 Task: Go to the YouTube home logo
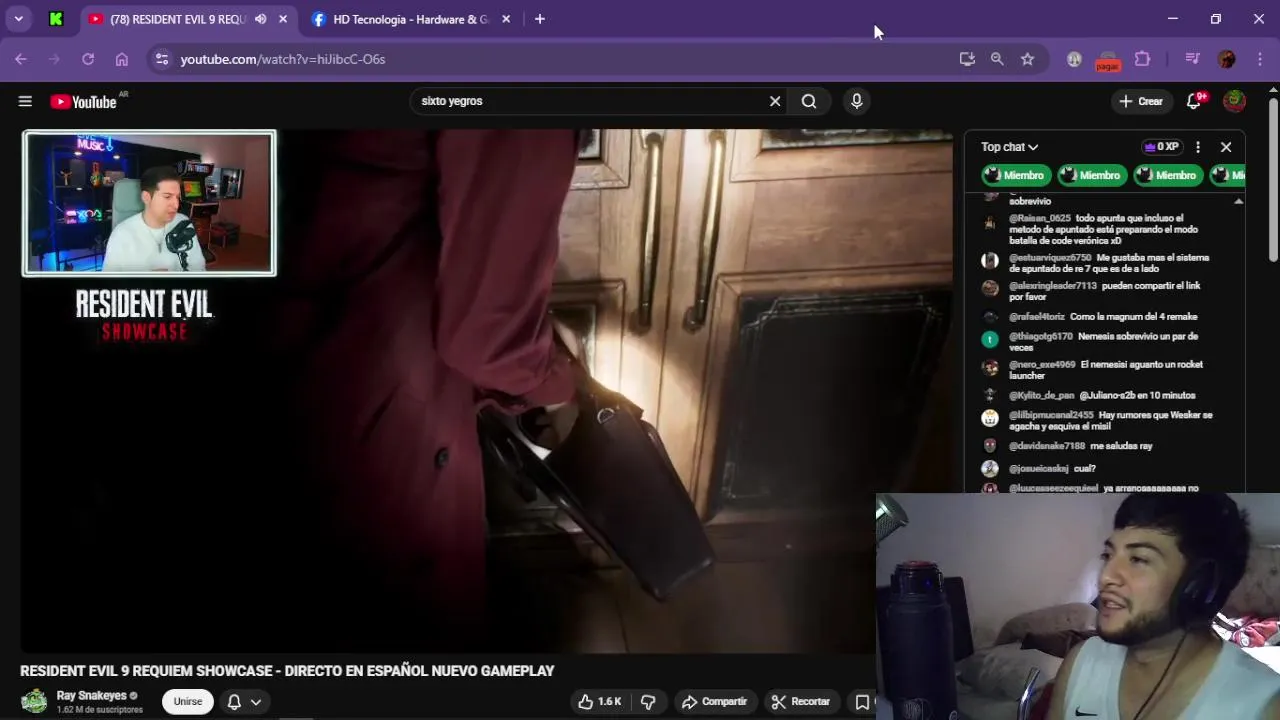[83, 101]
